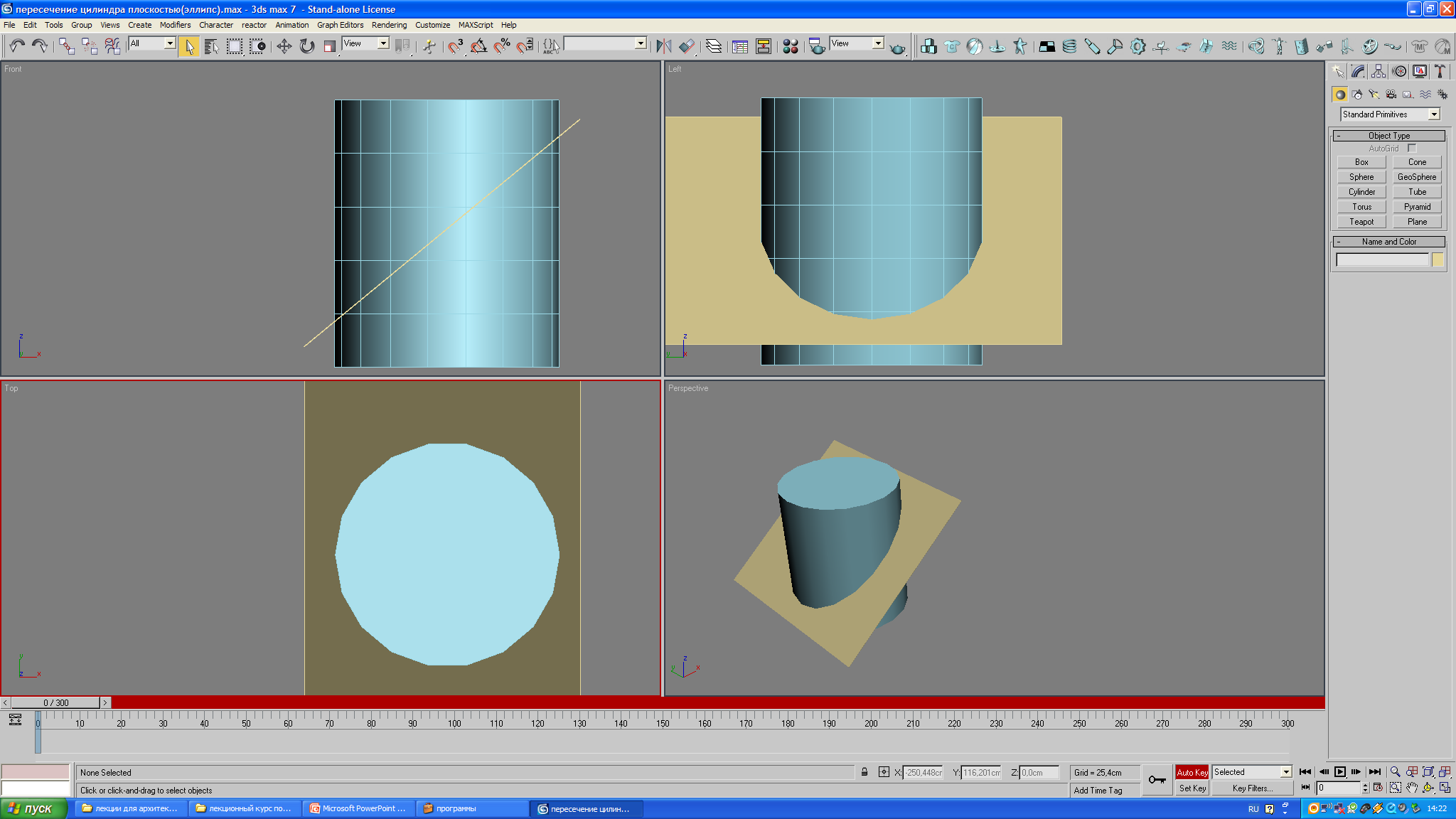Open the Modify command panel tab
1456x819 pixels.
[x=1358, y=71]
